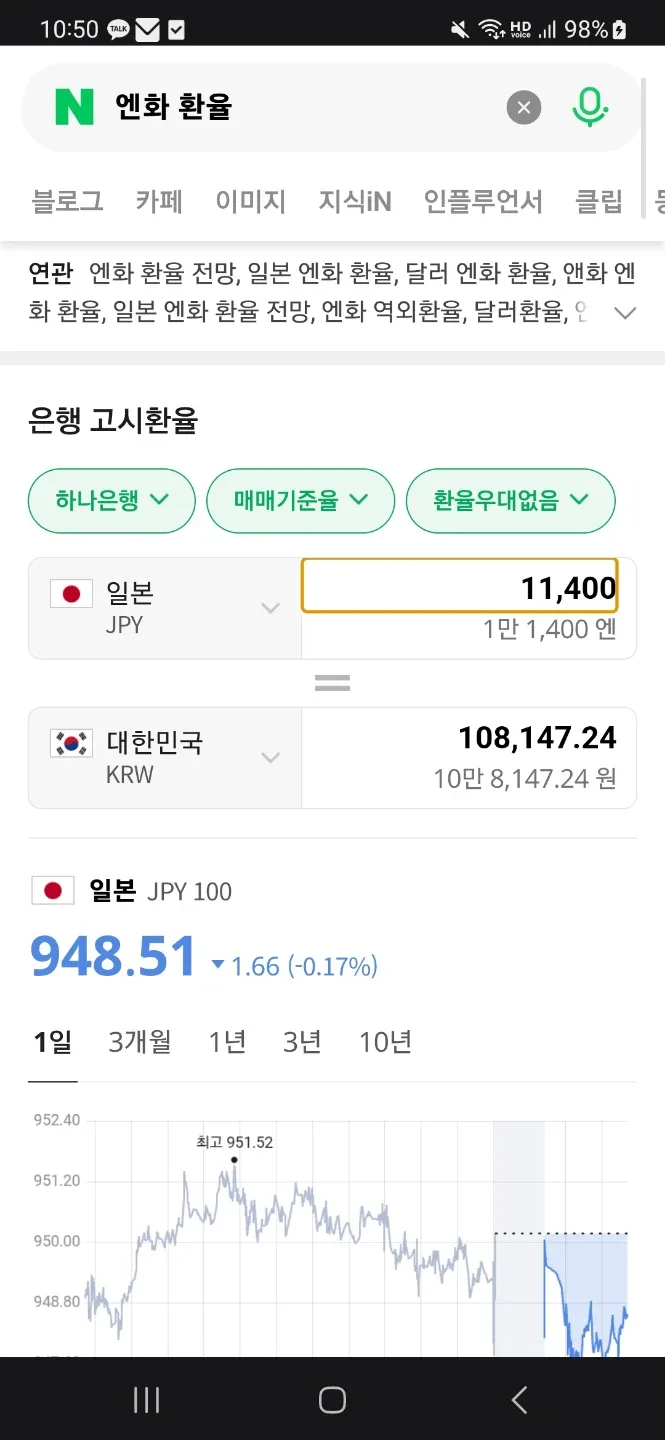Switch to the 블로그 tab

click(68, 202)
